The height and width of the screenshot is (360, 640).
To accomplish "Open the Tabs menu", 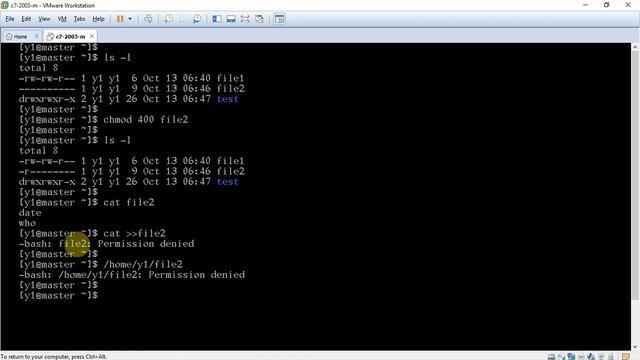I will [79, 19].
